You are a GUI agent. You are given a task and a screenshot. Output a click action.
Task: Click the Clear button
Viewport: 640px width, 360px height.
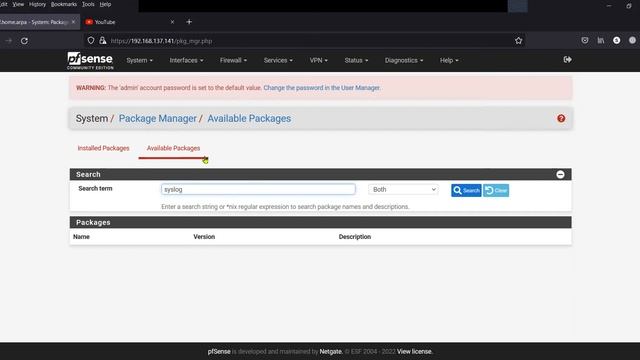(496, 190)
